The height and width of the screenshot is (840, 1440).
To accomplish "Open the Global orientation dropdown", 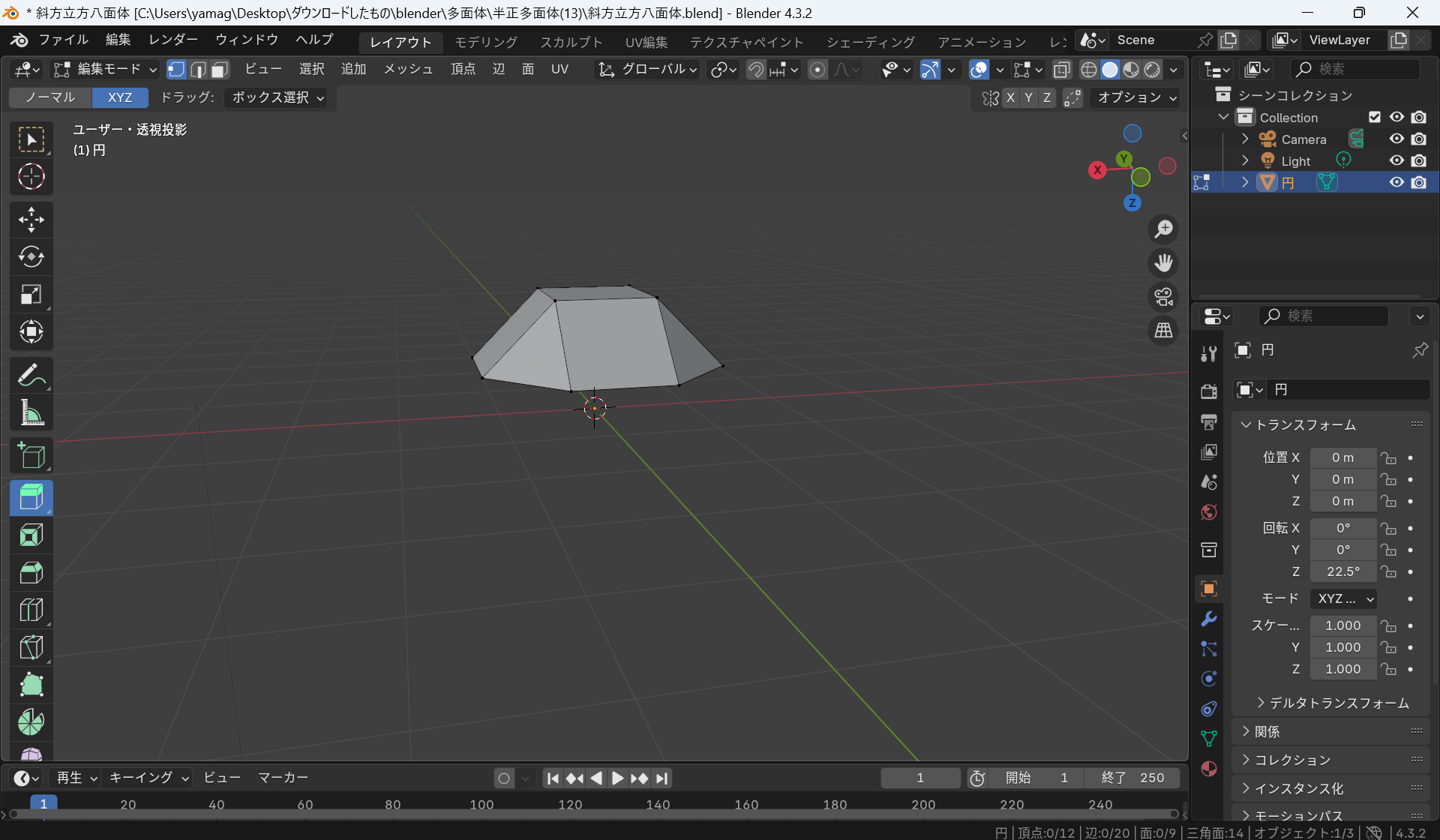I will point(646,70).
